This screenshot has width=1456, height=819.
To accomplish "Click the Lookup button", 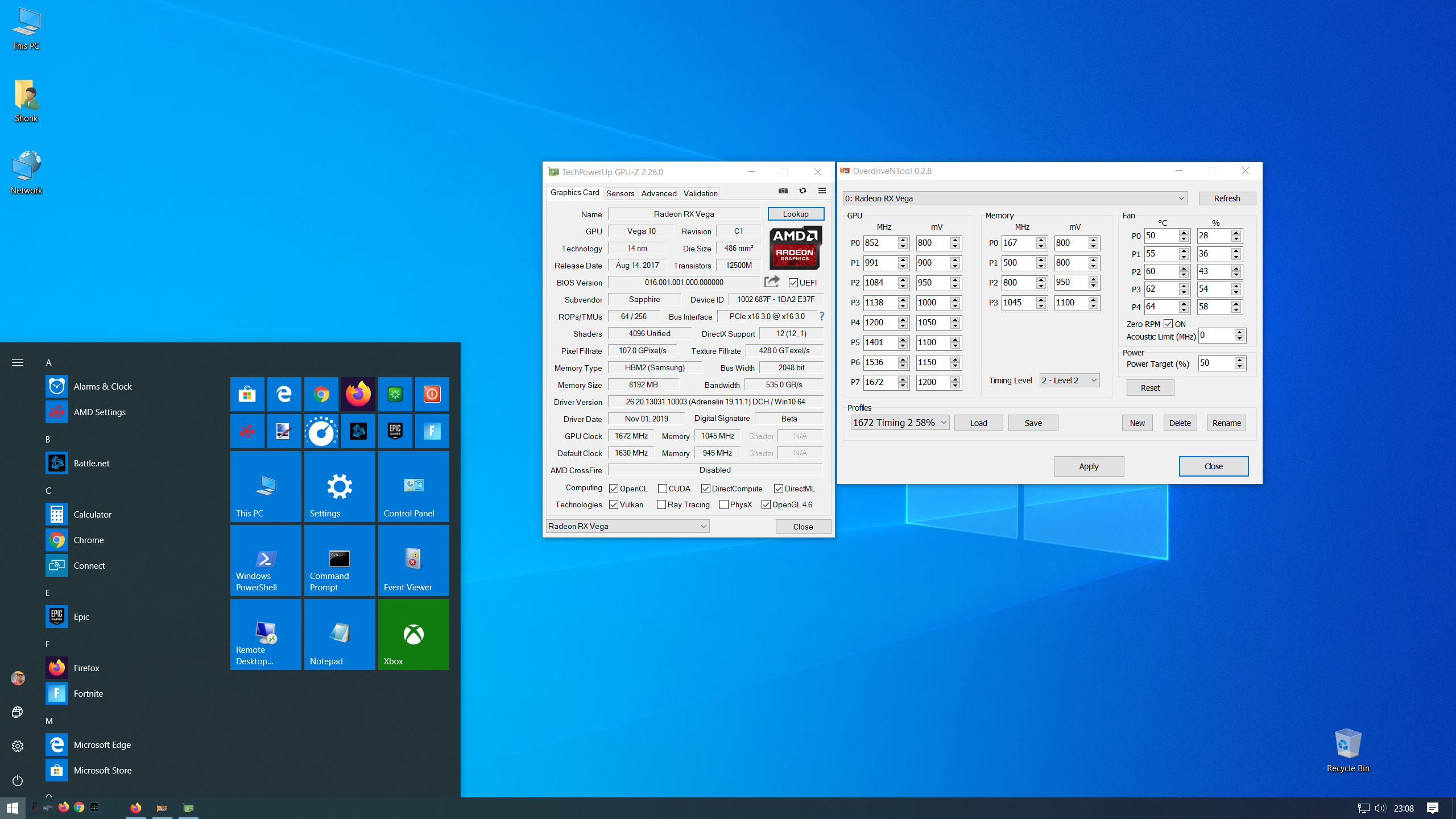I will (x=796, y=214).
